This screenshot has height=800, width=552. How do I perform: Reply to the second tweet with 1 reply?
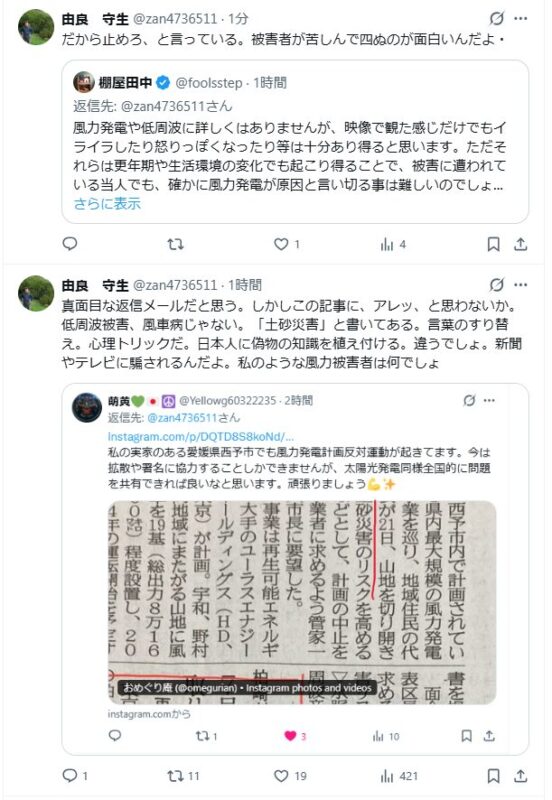coord(74,776)
